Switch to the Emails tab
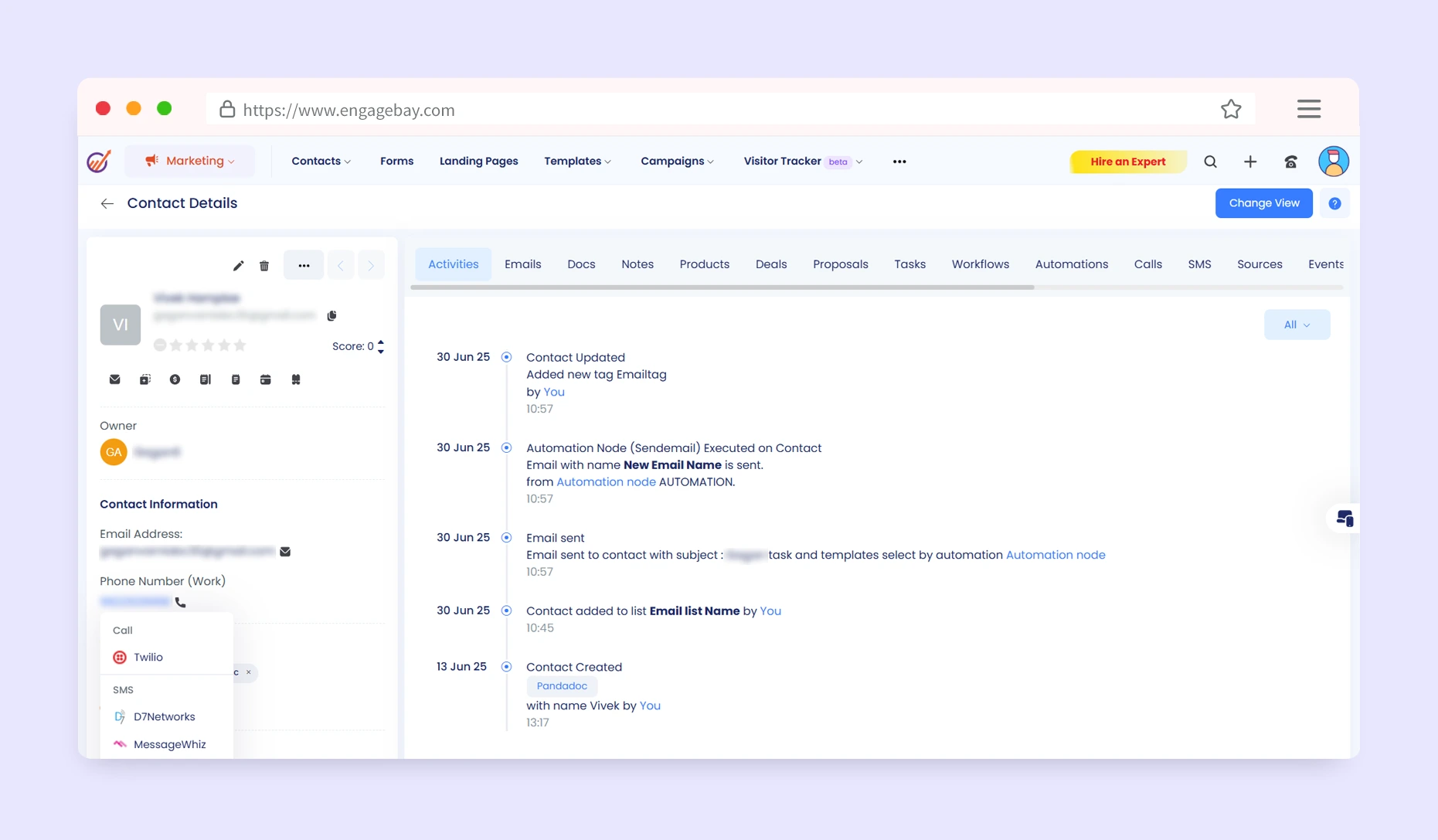This screenshot has width=1438, height=840. click(x=522, y=264)
